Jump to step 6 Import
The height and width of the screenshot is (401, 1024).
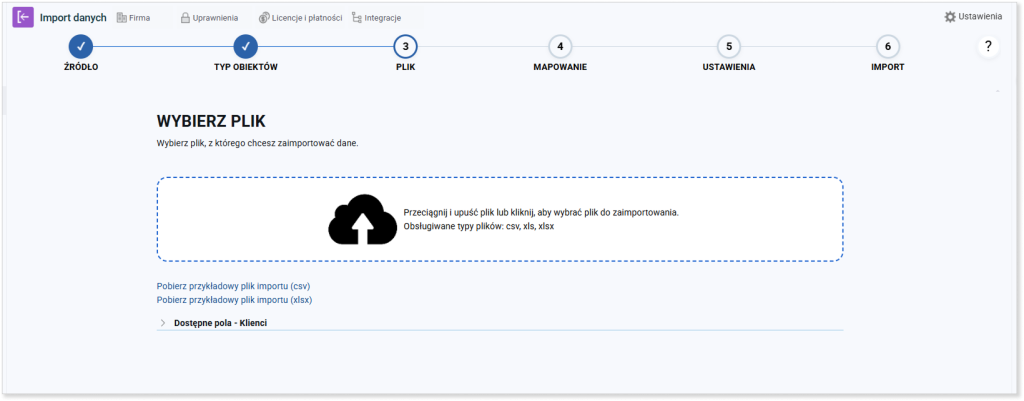coord(888,46)
